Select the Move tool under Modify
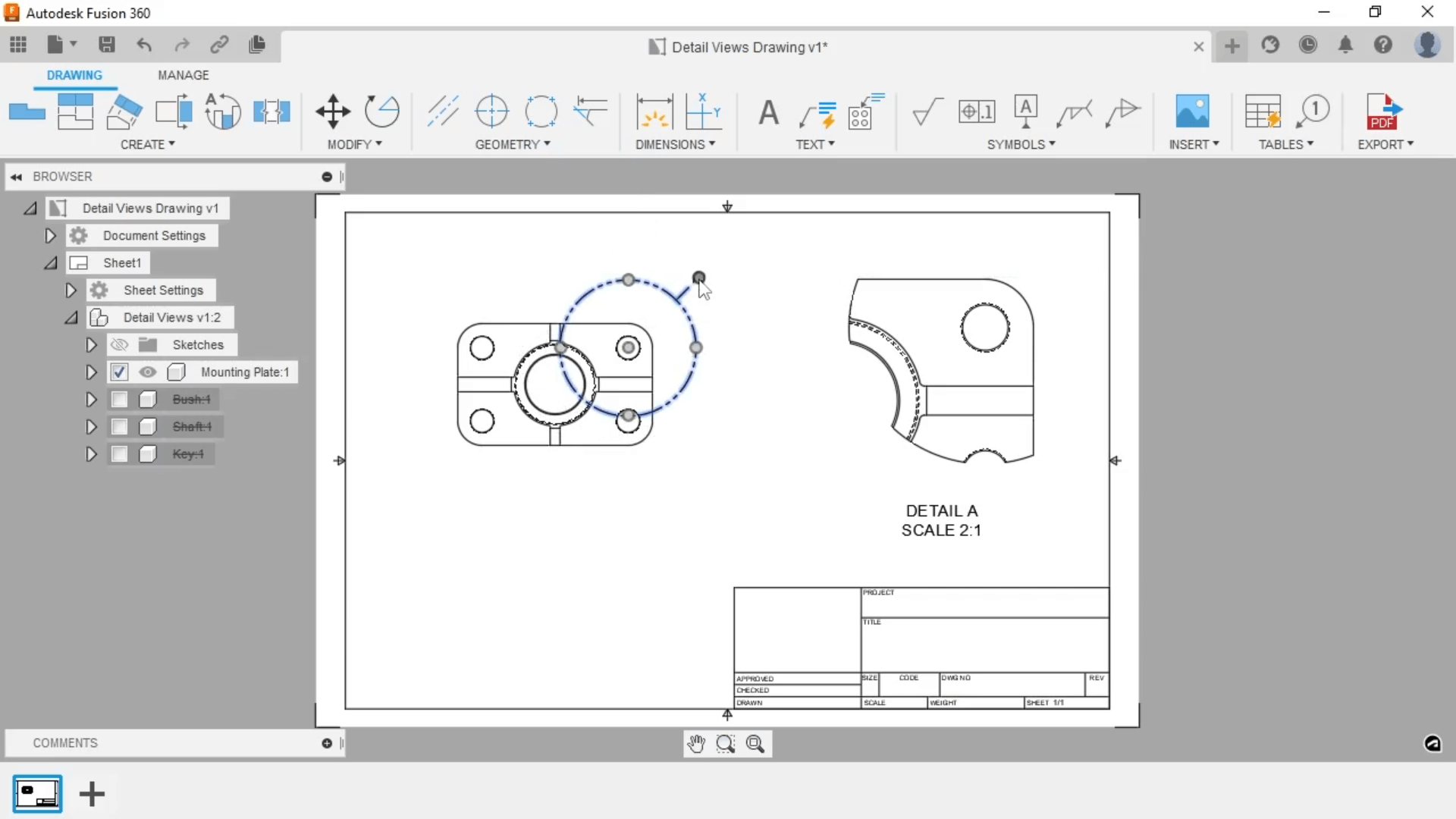 coord(332,111)
